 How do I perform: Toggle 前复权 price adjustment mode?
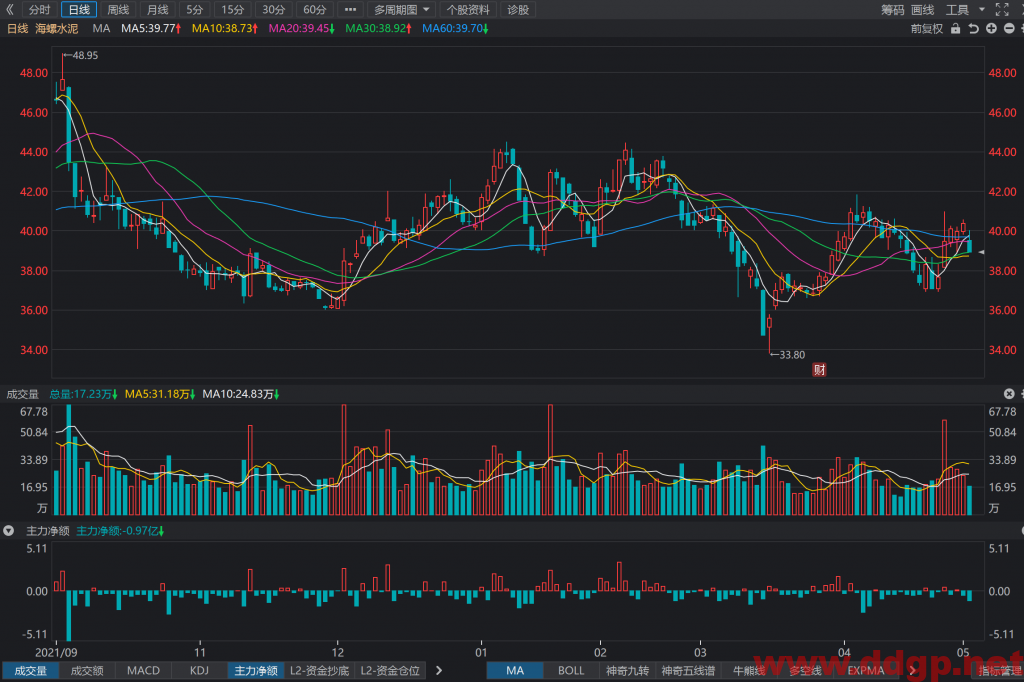[927, 29]
